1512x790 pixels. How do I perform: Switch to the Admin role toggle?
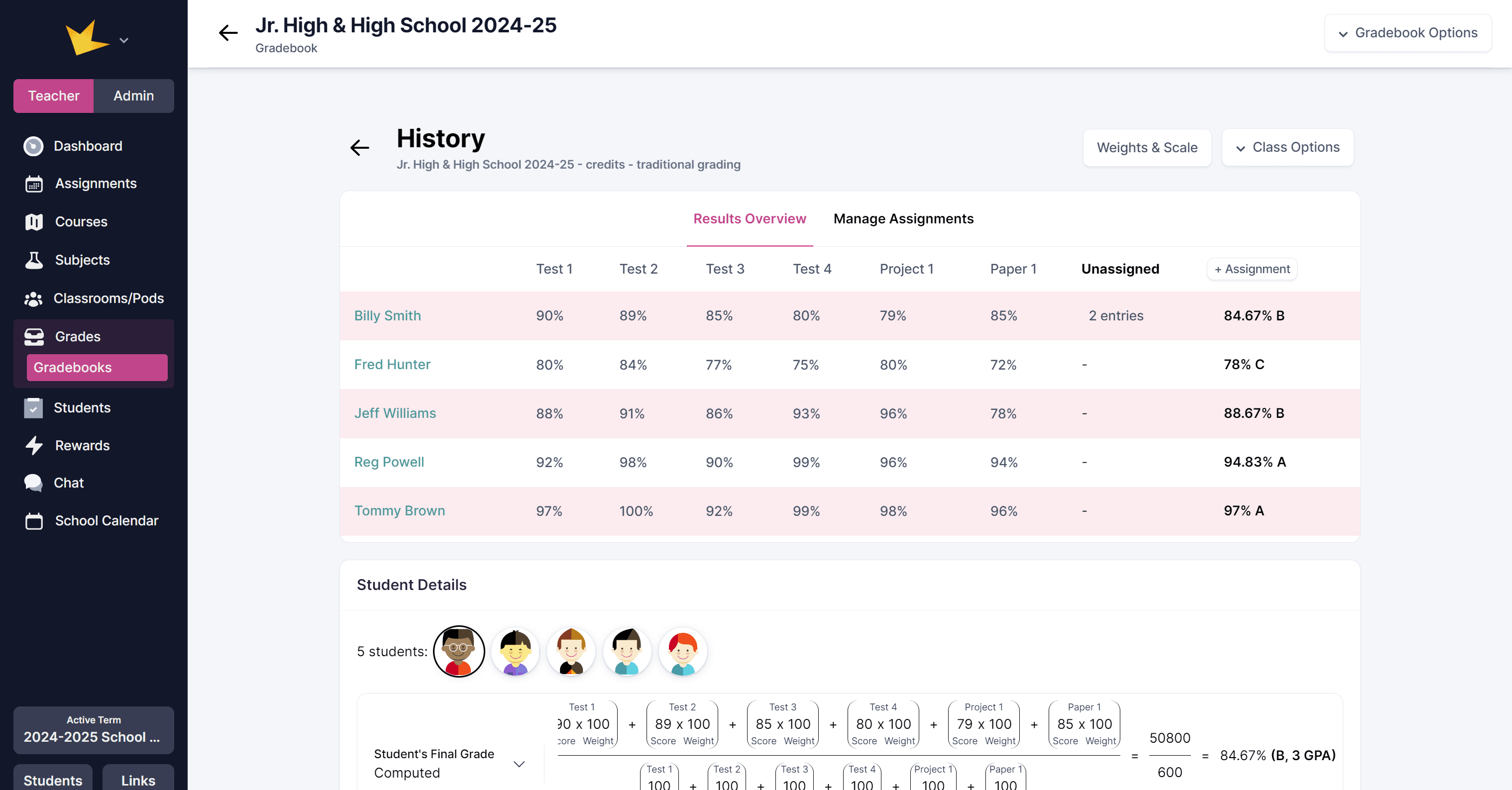133,96
